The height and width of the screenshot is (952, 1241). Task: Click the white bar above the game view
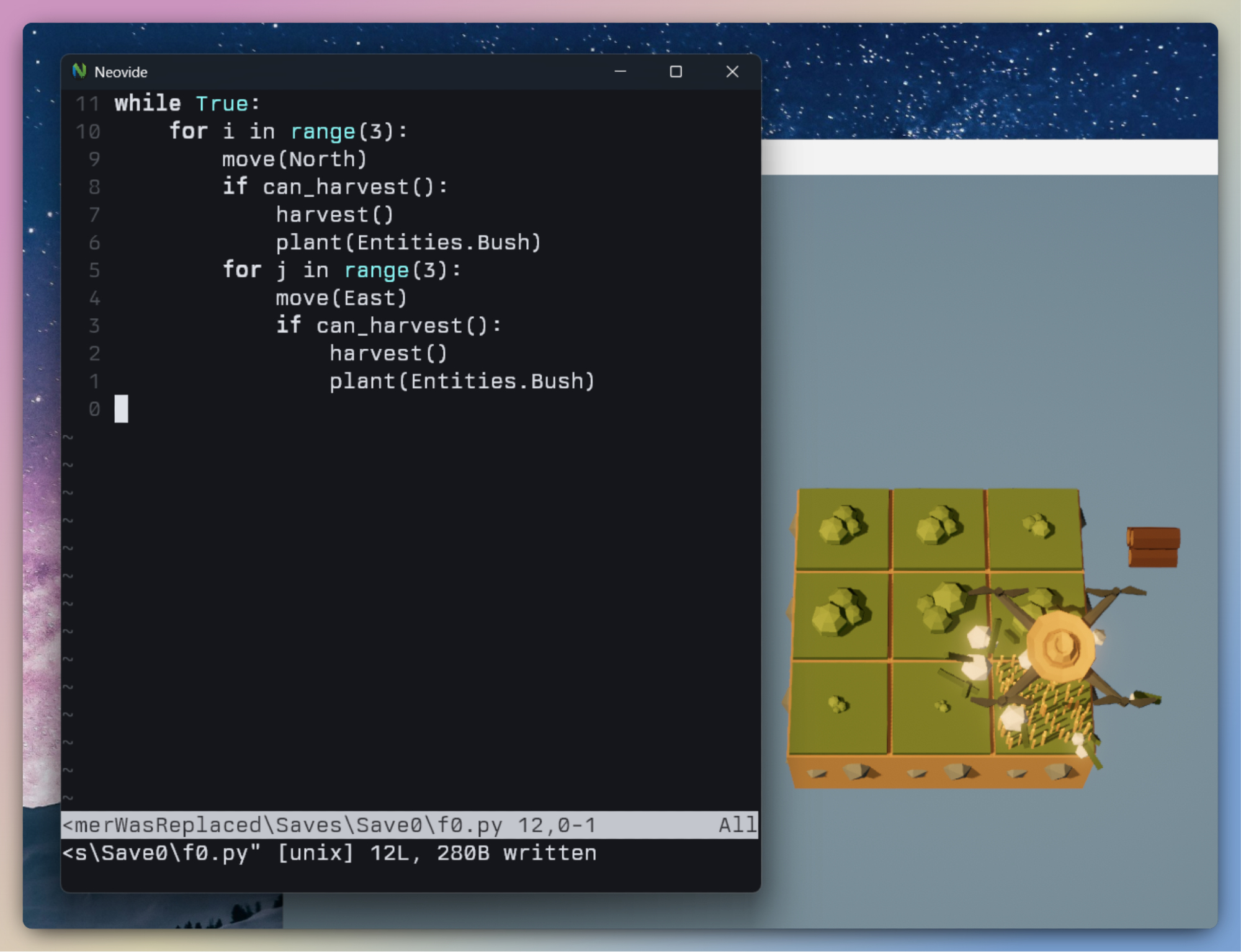pyautogui.click(x=989, y=157)
